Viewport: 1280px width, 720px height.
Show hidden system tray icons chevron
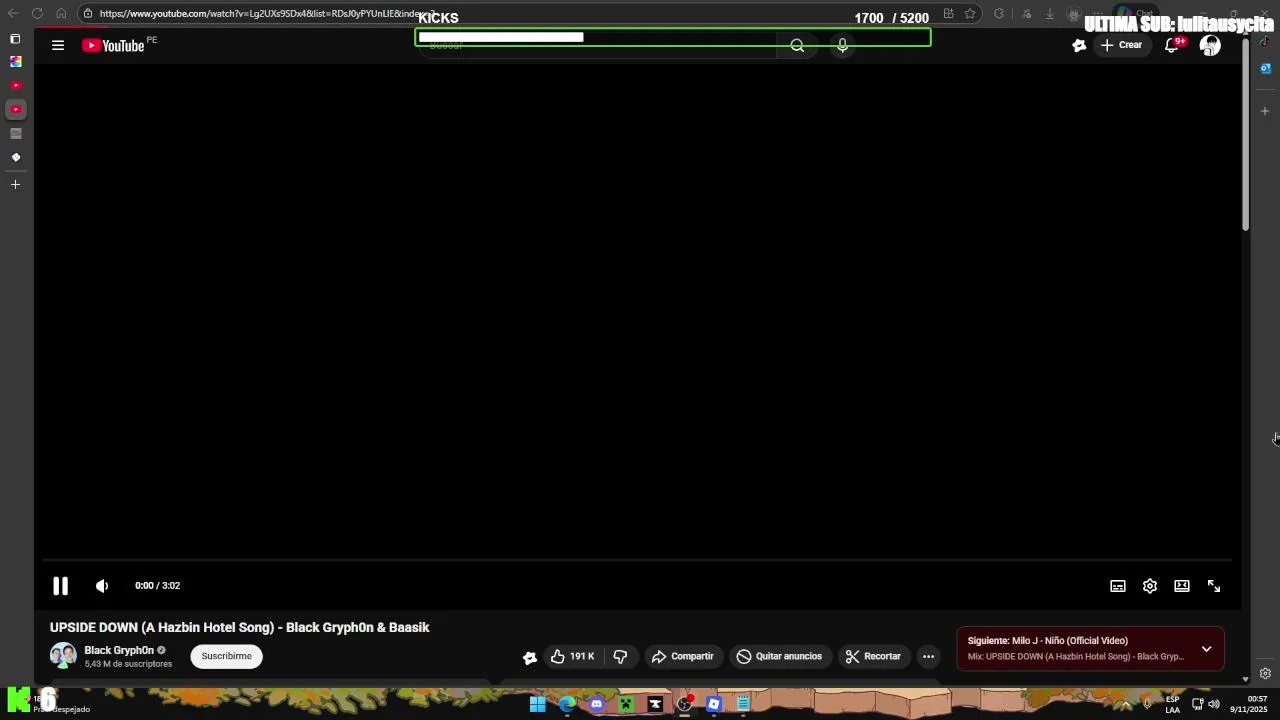click(x=1126, y=704)
